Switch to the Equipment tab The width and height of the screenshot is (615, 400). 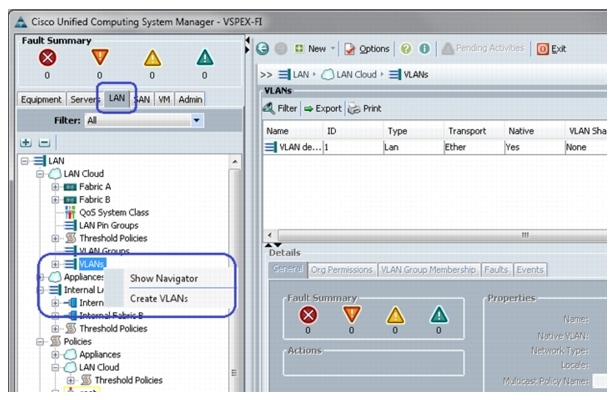point(42,99)
